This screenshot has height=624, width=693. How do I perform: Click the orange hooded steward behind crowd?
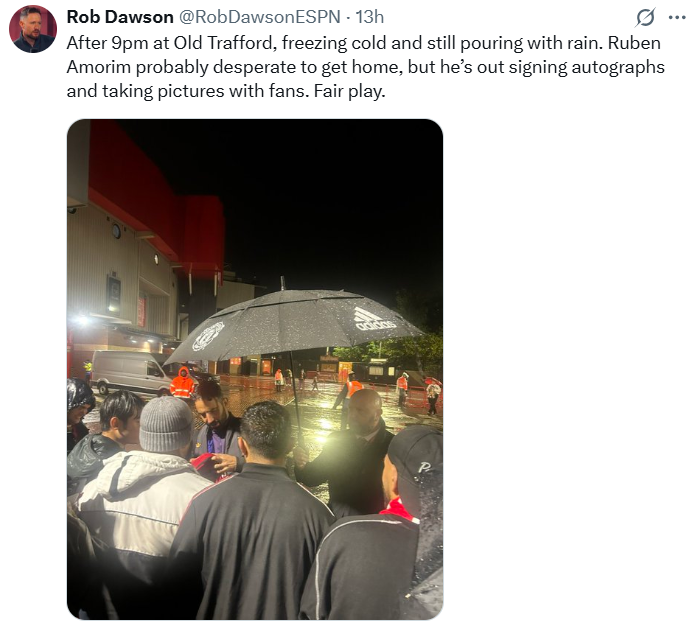click(182, 383)
